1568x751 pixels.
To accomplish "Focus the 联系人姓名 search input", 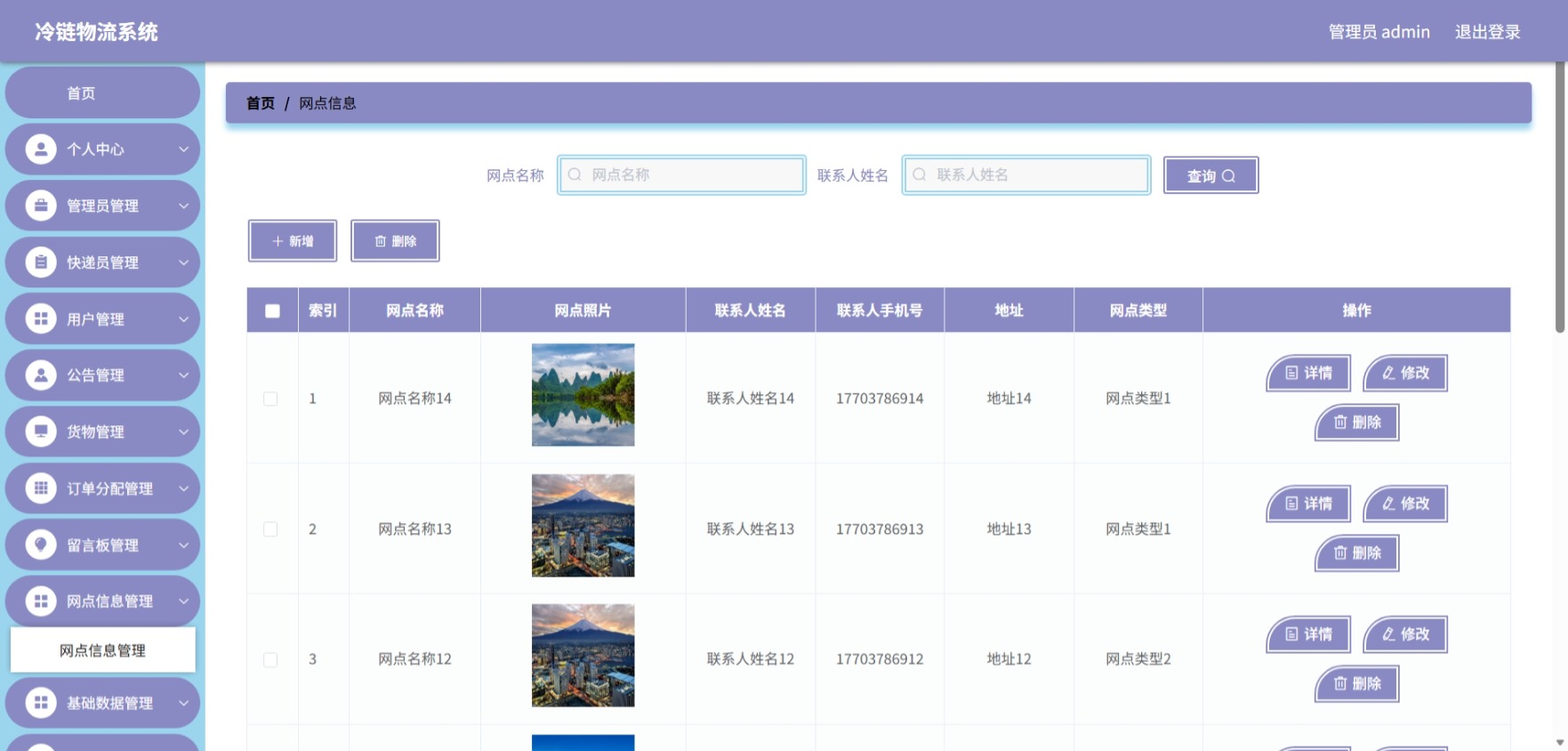I will [1026, 174].
